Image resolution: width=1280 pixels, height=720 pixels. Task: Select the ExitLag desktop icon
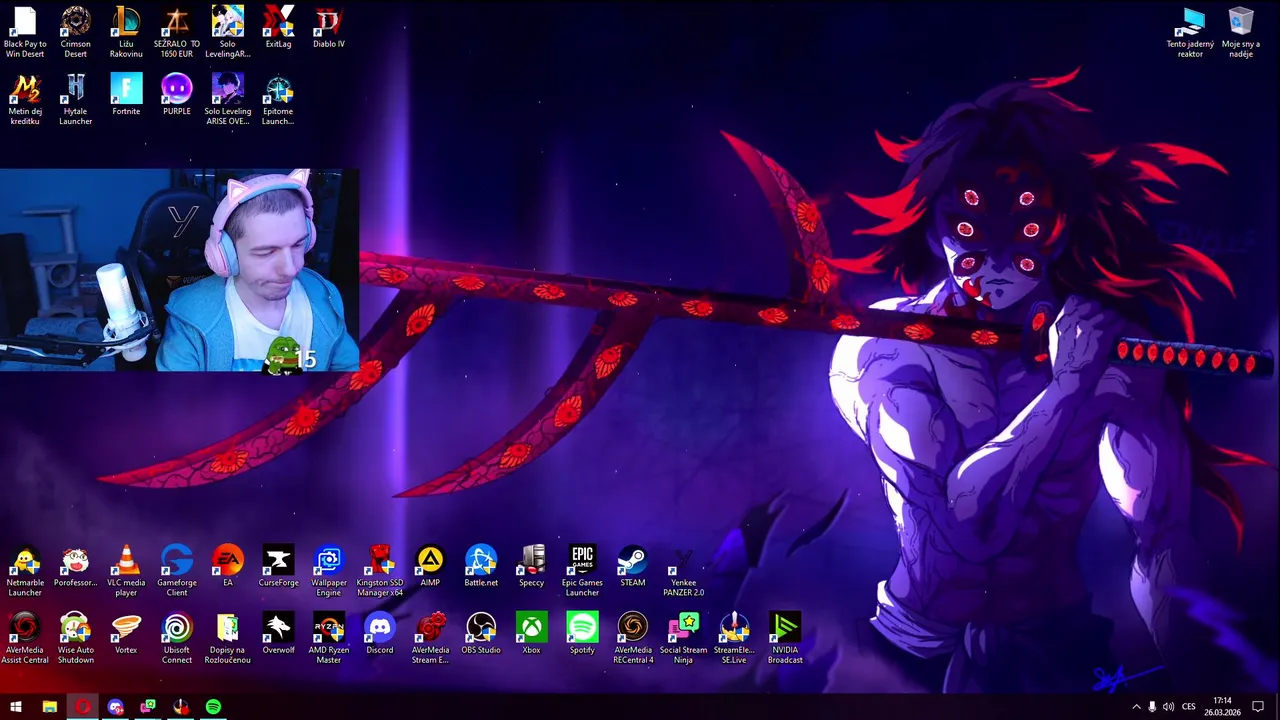pyautogui.click(x=278, y=27)
